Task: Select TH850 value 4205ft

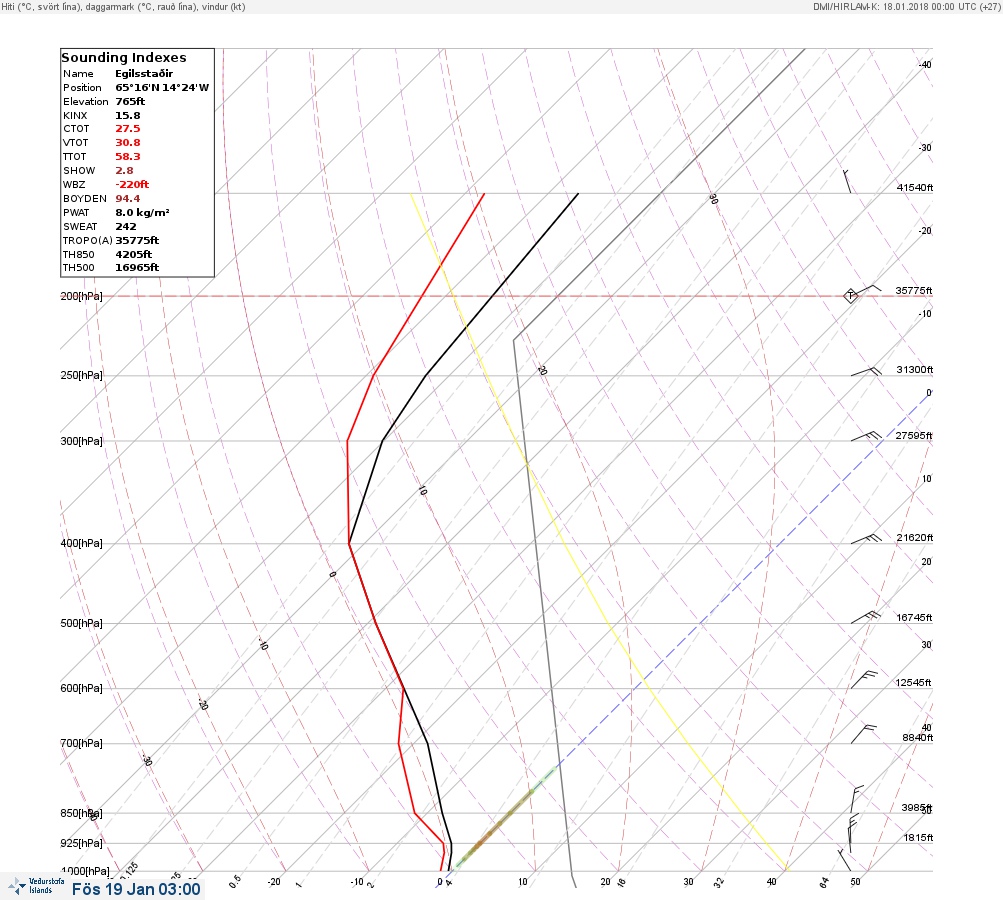Action: (133, 255)
